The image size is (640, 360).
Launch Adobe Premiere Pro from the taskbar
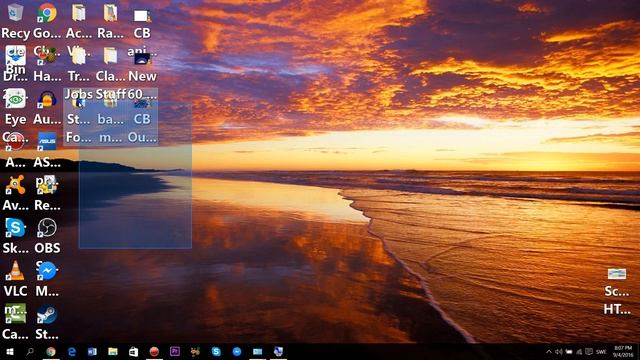click(x=175, y=351)
